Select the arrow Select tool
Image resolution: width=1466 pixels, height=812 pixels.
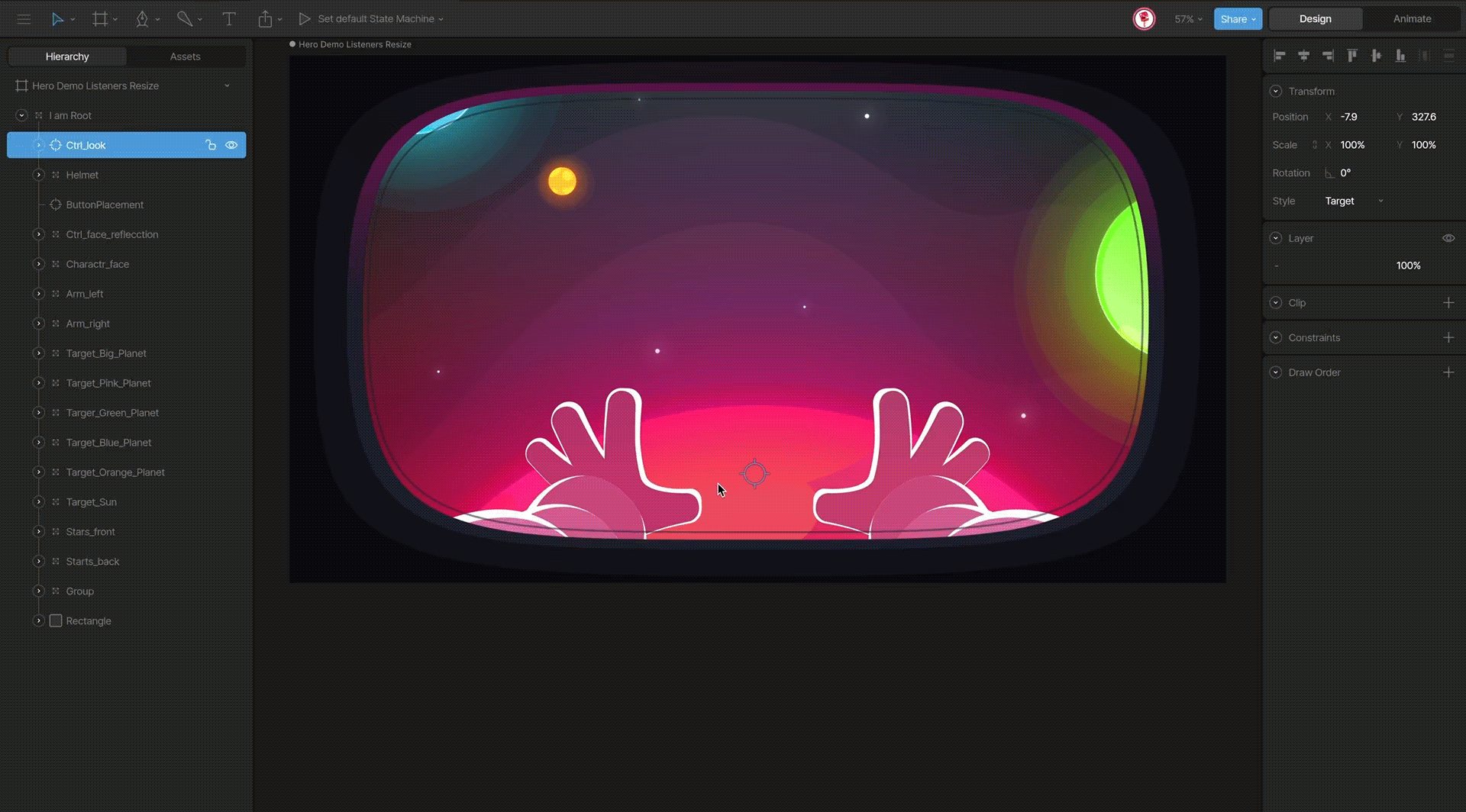point(57,19)
